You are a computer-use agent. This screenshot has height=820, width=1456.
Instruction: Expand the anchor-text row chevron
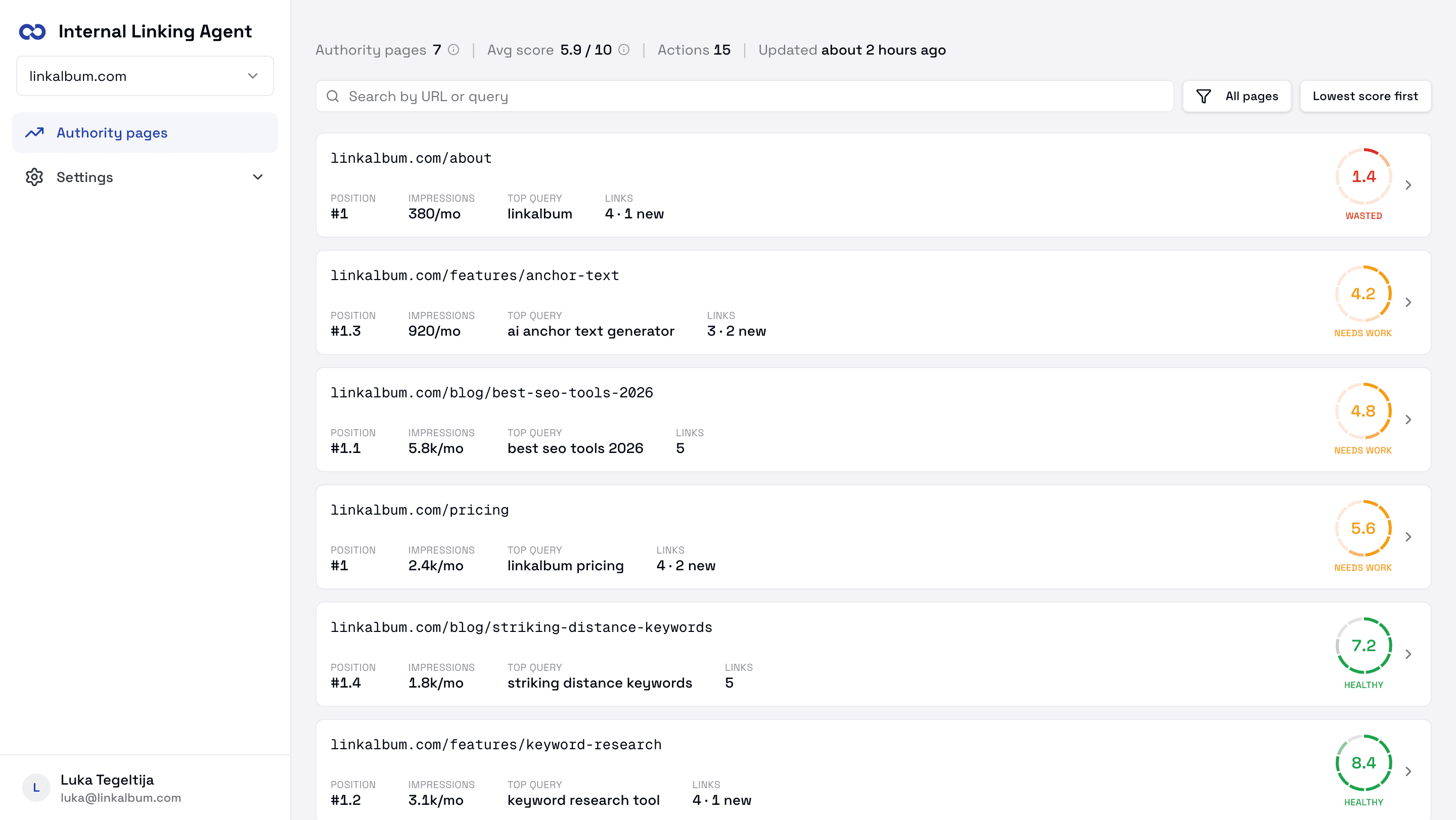[1408, 302]
